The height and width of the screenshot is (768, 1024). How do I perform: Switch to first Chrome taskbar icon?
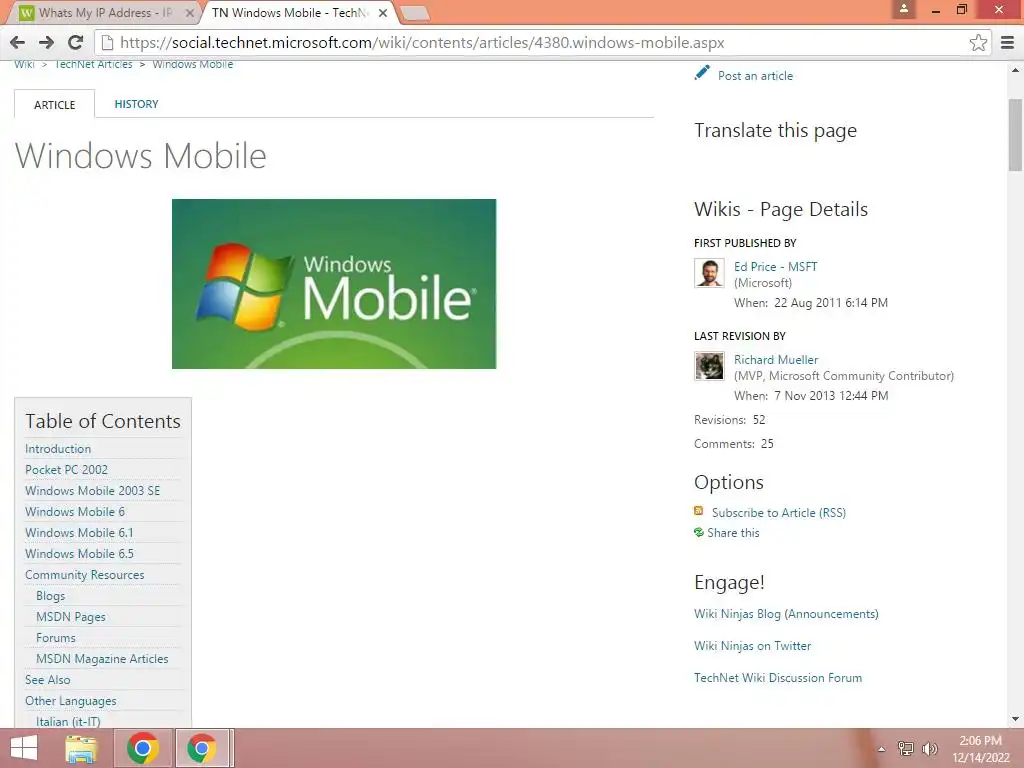(143, 748)
